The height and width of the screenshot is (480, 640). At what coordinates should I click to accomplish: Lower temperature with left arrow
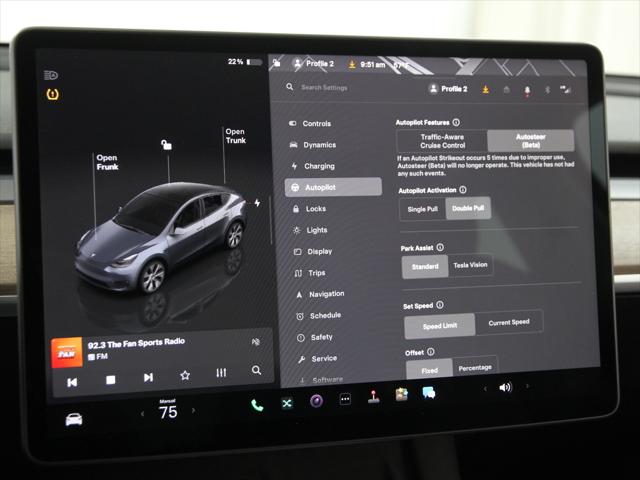point(142,413)
